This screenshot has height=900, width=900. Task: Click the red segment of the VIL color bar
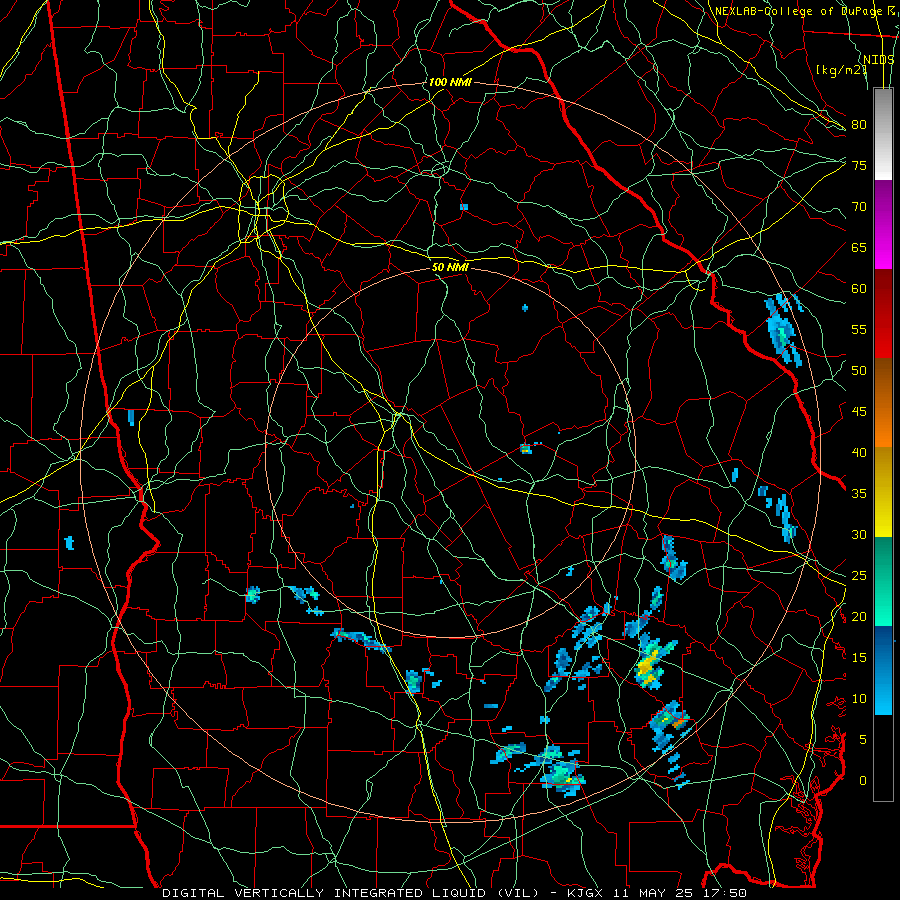tap(883, 314)
